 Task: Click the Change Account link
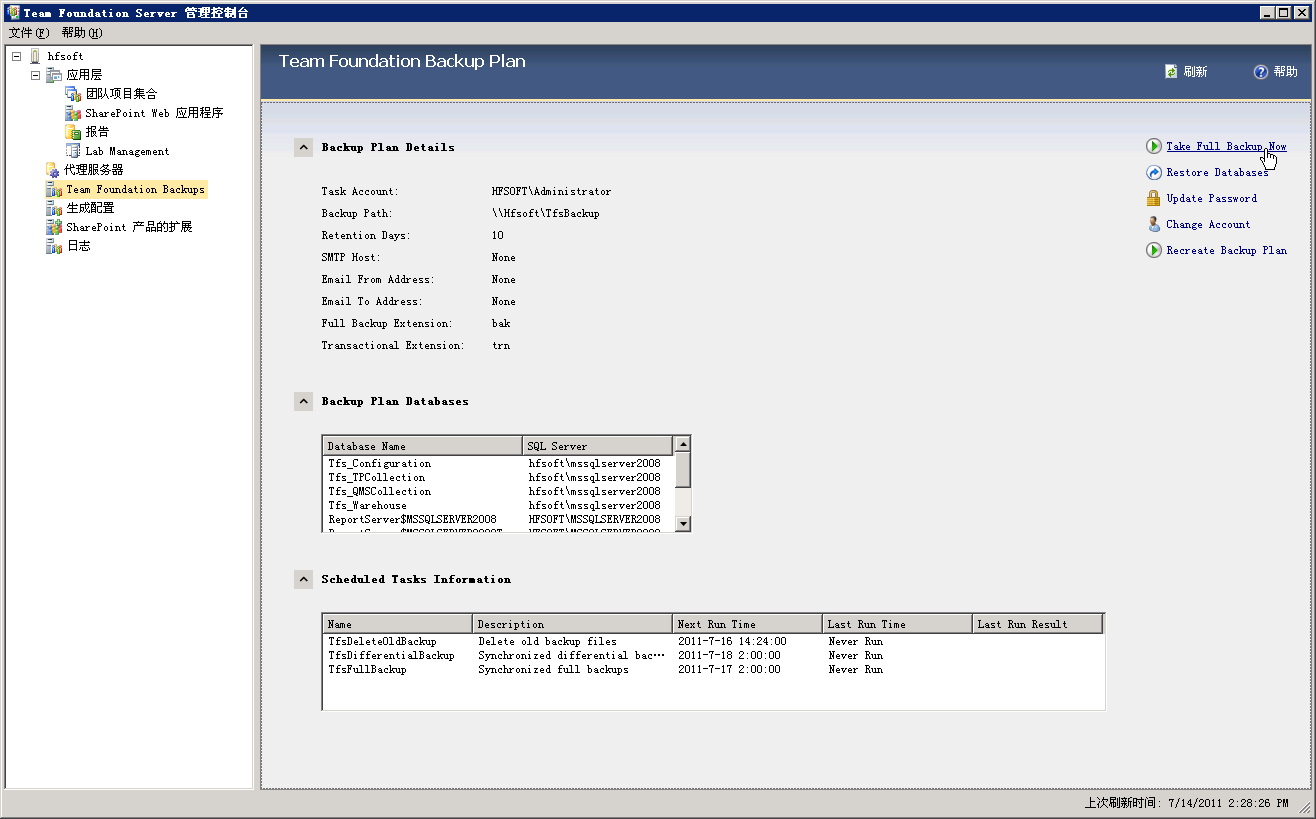point(1208,224)
